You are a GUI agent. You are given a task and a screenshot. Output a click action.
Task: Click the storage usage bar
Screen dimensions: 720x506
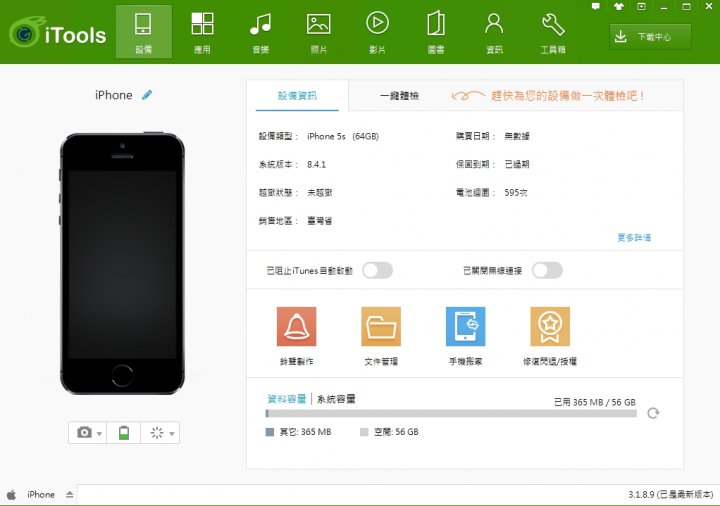tap(451, 414)
